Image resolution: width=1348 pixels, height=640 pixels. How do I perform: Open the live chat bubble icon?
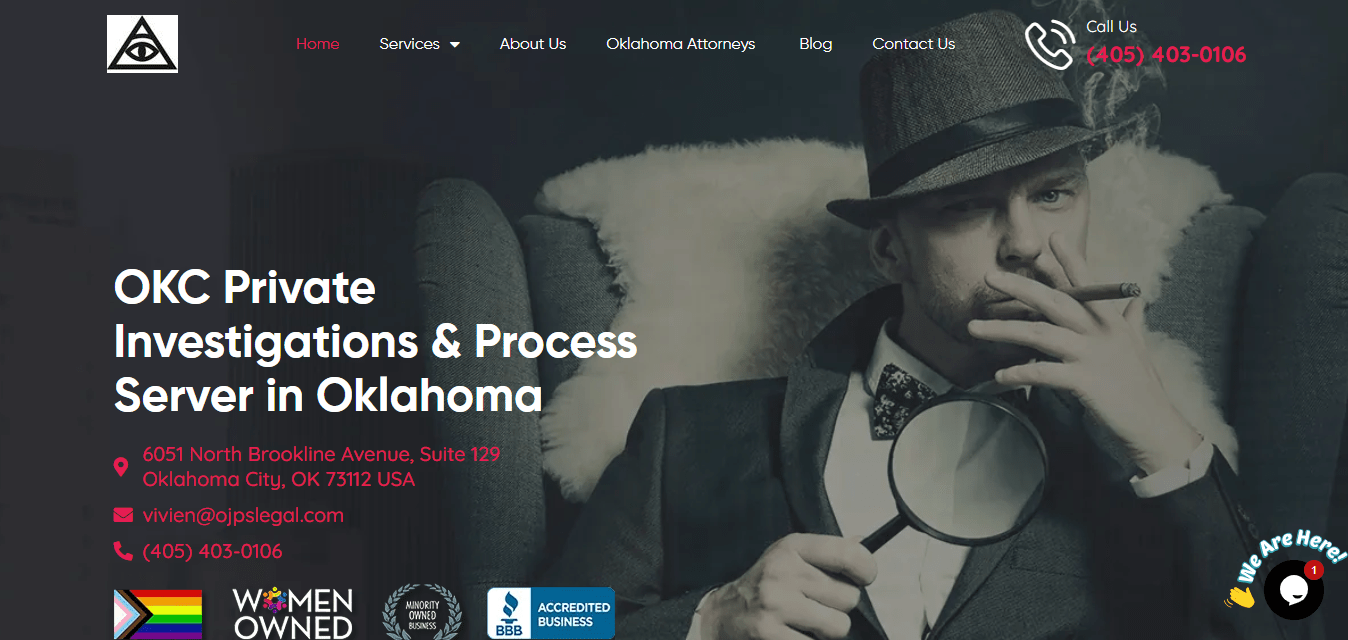pos(1293,590)
